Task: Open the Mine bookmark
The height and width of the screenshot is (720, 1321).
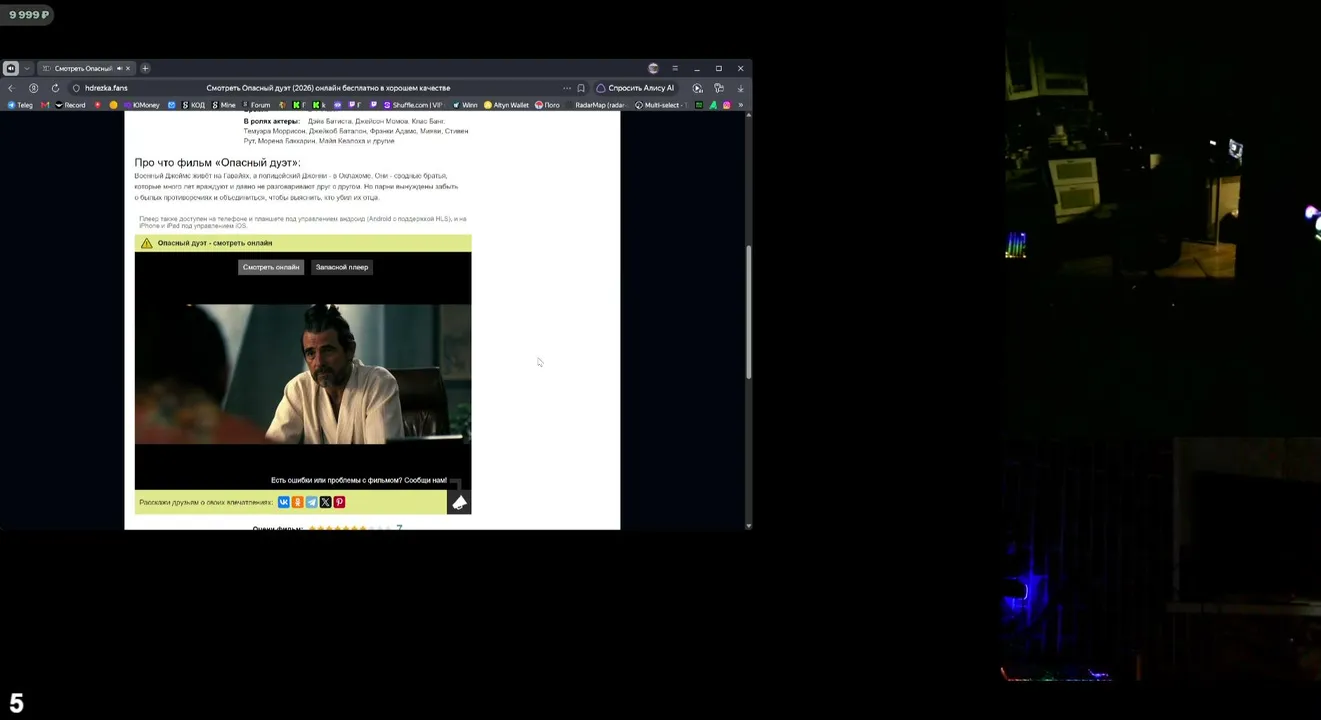Action: click(224, 105)
